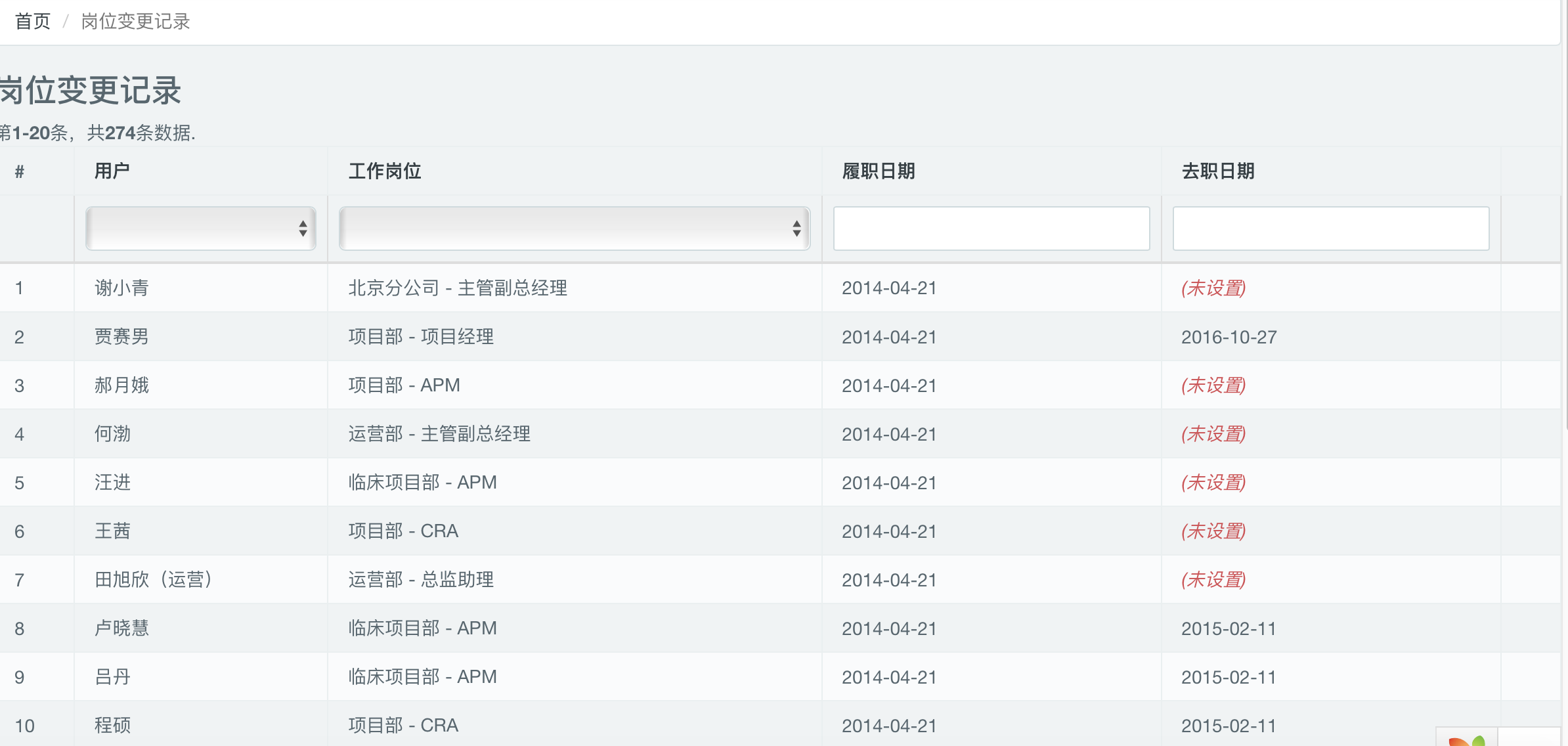Click 去职日期 2016-10-27 for 贾赛男

point(1229,337)
